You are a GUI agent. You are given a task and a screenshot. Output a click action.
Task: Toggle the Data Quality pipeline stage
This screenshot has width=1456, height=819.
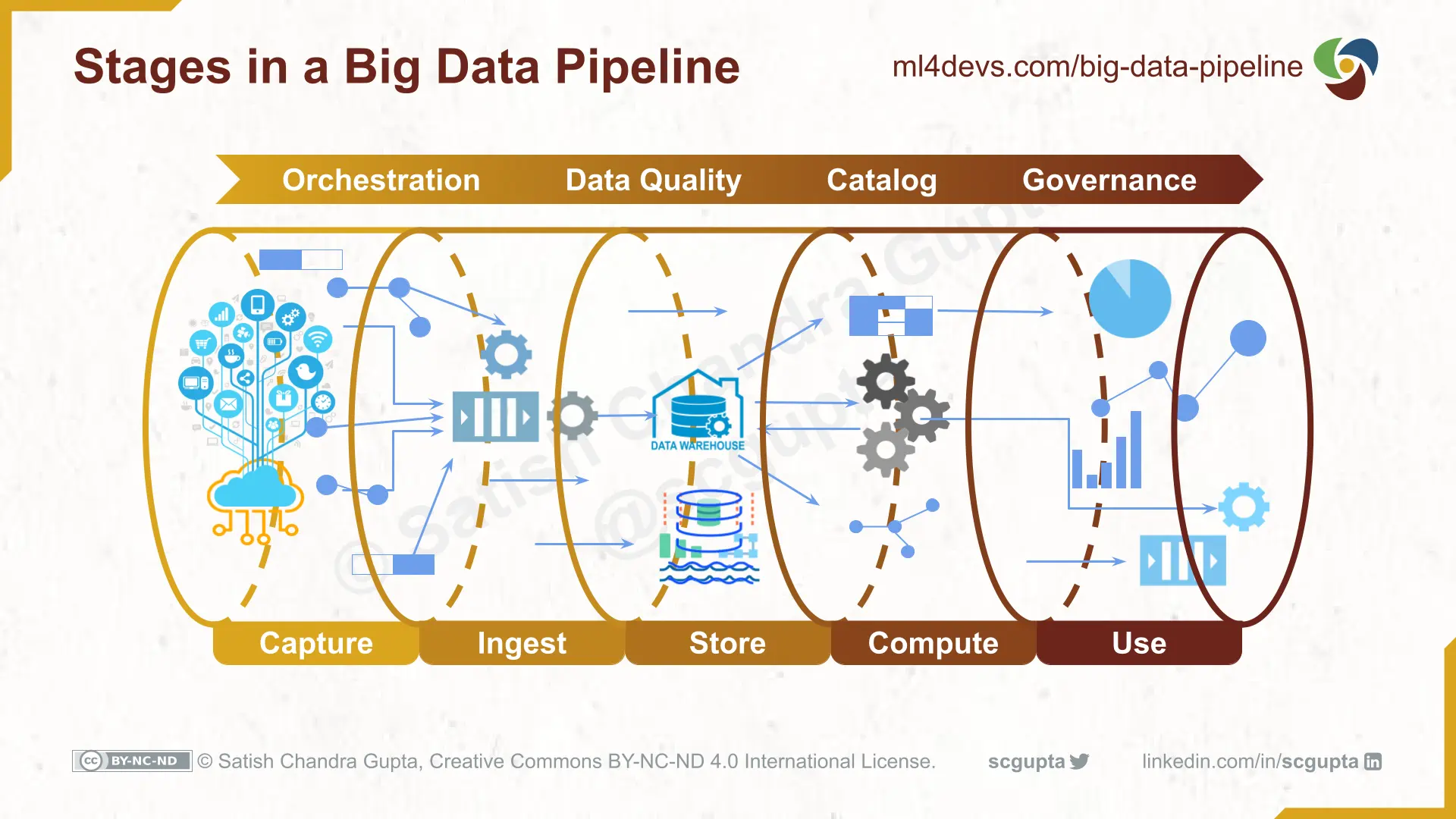pos(653,180)
